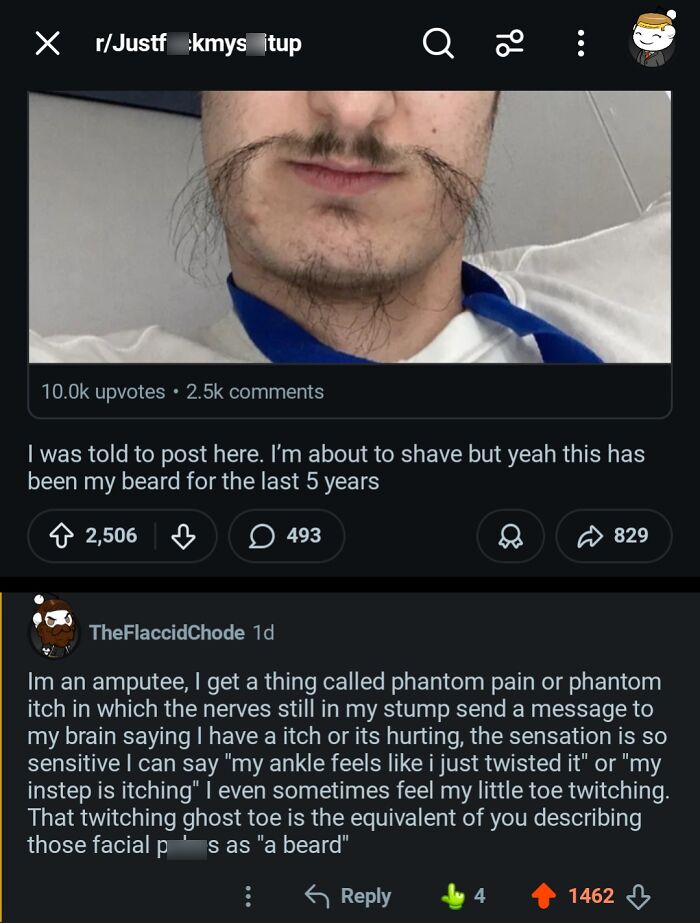Screen dimensions: 700x923
Task: Open the 493 comments bubble
Action: (x=286, y=536)
